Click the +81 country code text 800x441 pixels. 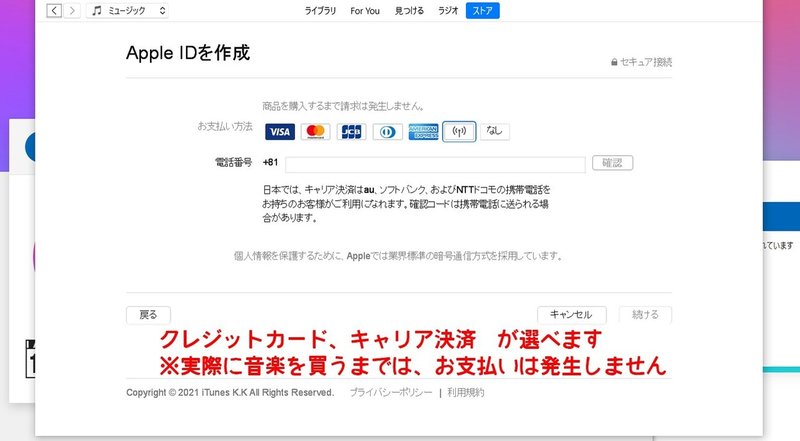[x=270, y=162]
